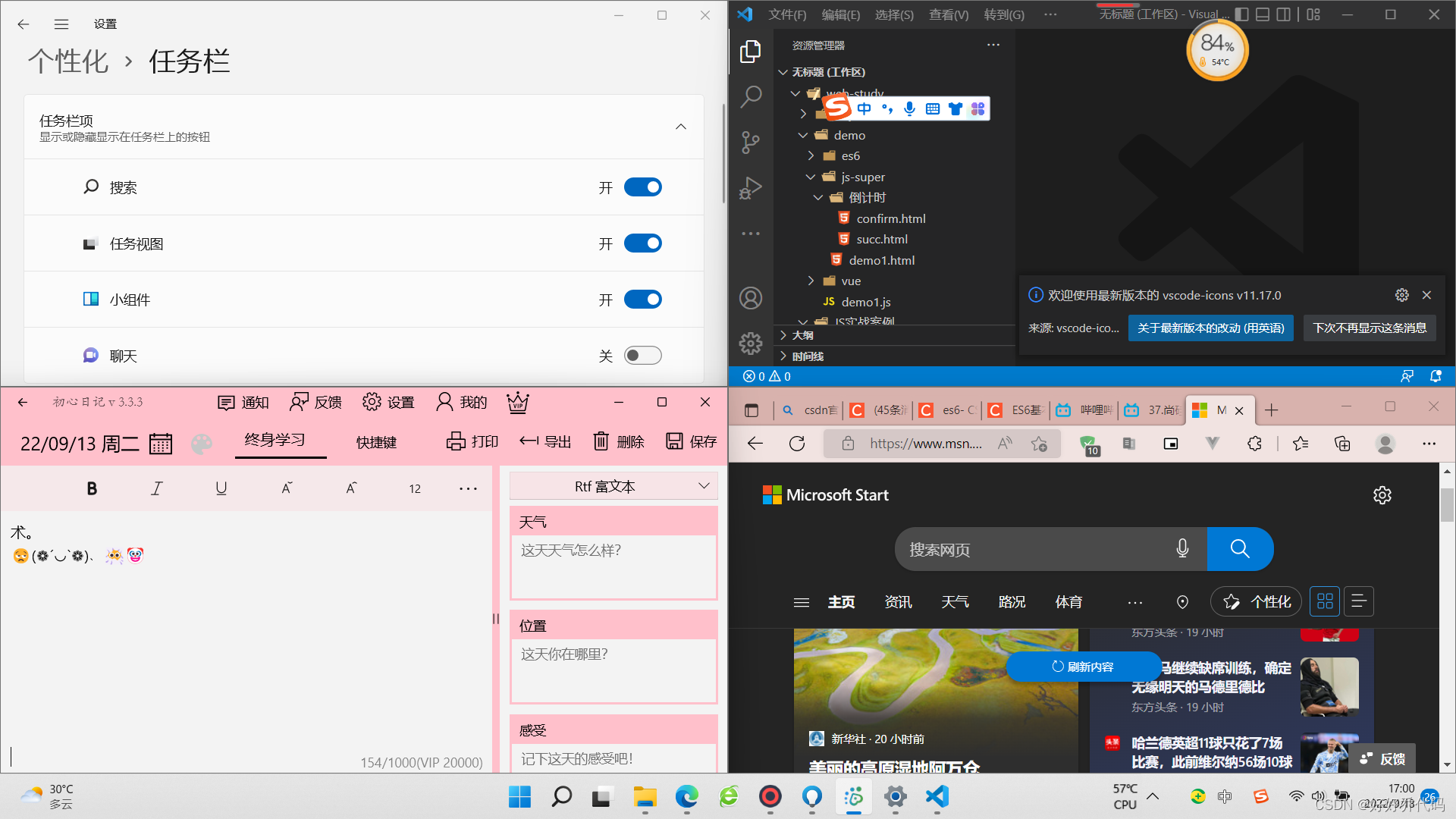
Task: Disable the 小组件 widgets toggle
Action: coord(642,300)
